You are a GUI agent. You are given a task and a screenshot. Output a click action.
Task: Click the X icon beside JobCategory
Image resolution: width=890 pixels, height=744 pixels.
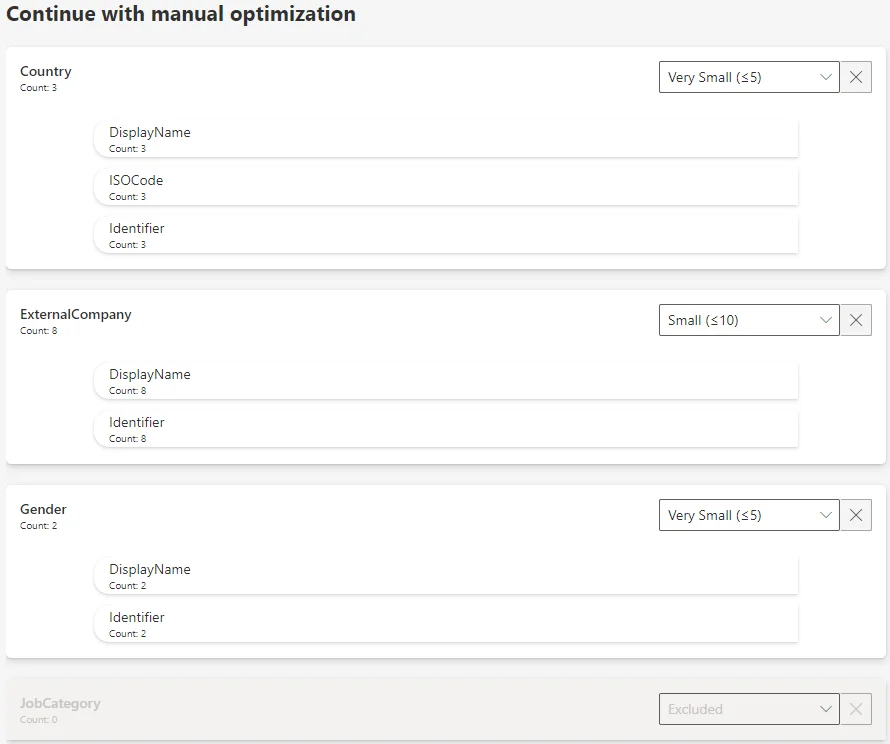856,709
